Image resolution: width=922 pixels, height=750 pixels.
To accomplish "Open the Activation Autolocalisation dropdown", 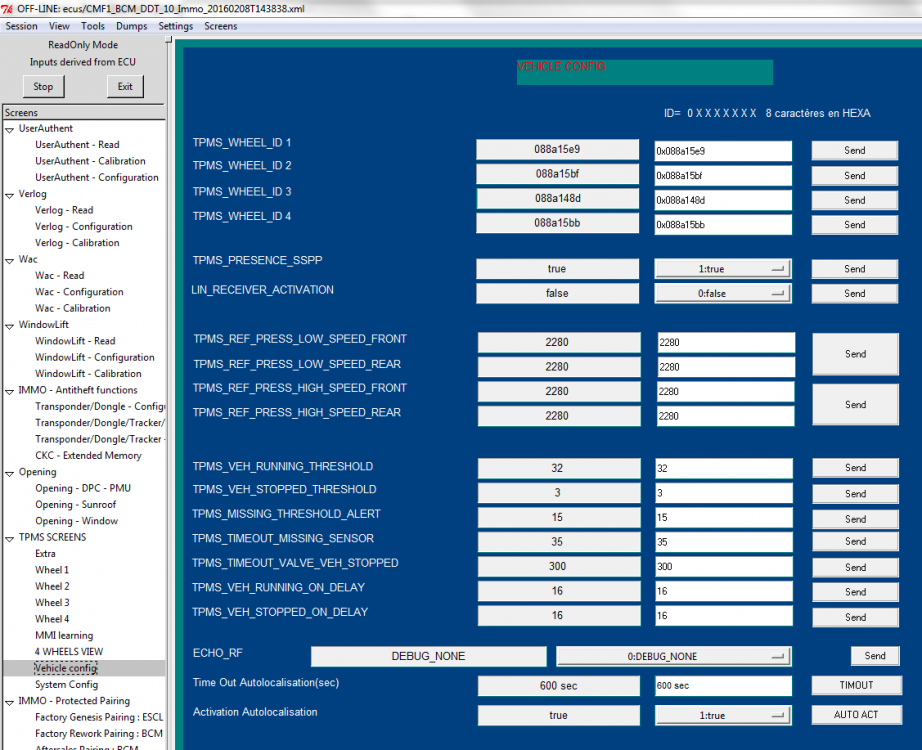I will (x=723, y=715).
